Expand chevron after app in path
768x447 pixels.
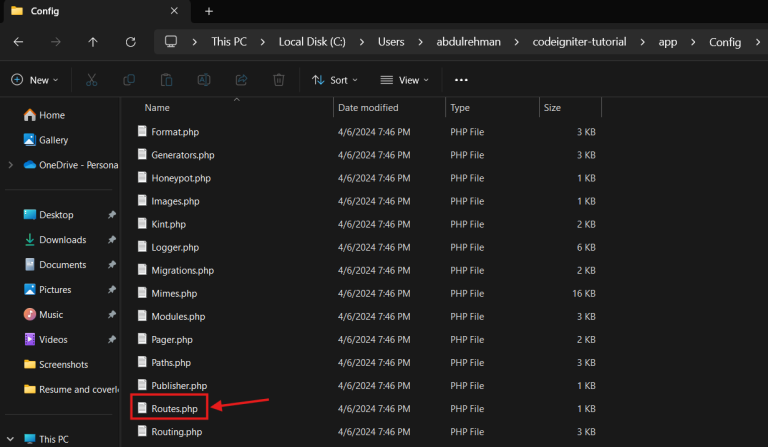click(693, 42)
